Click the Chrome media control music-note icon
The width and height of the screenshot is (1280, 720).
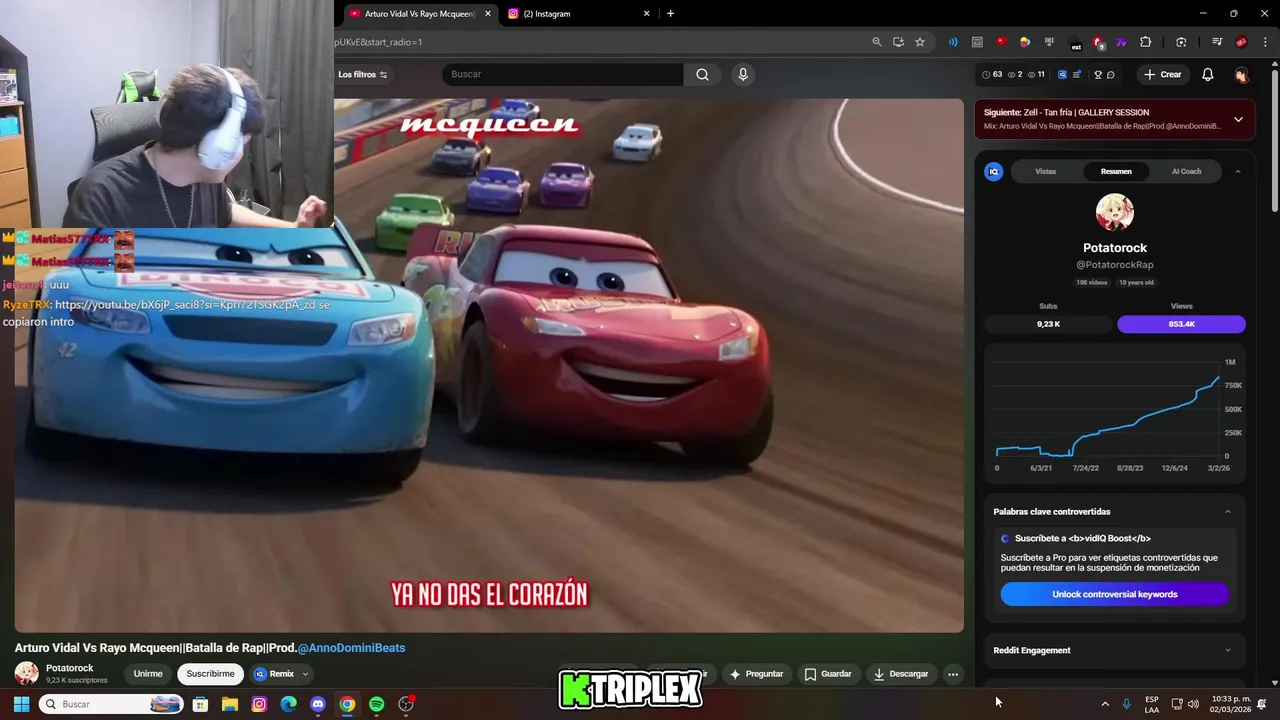(x=1216, y=42)
